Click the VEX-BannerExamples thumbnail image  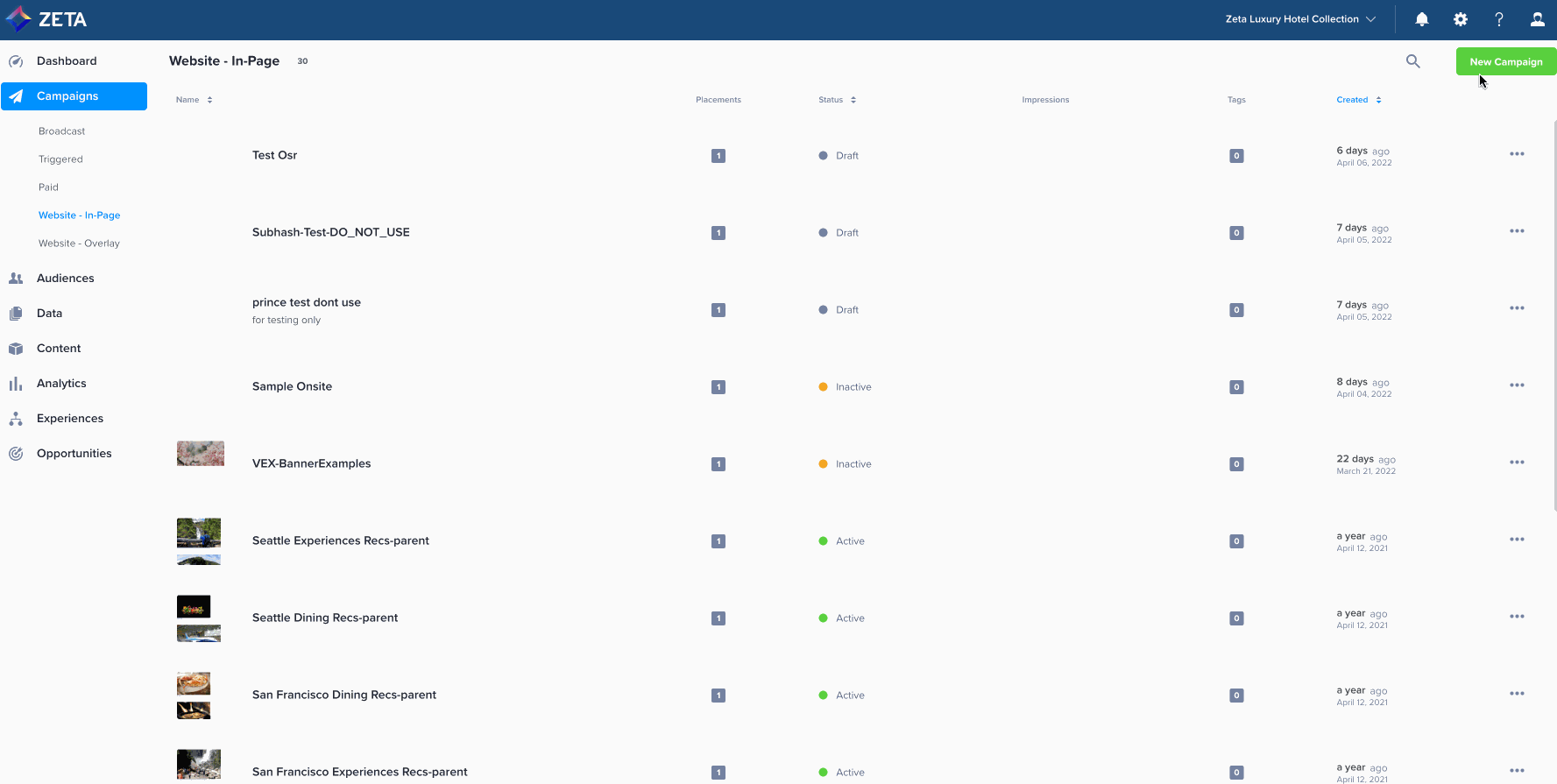201,454
